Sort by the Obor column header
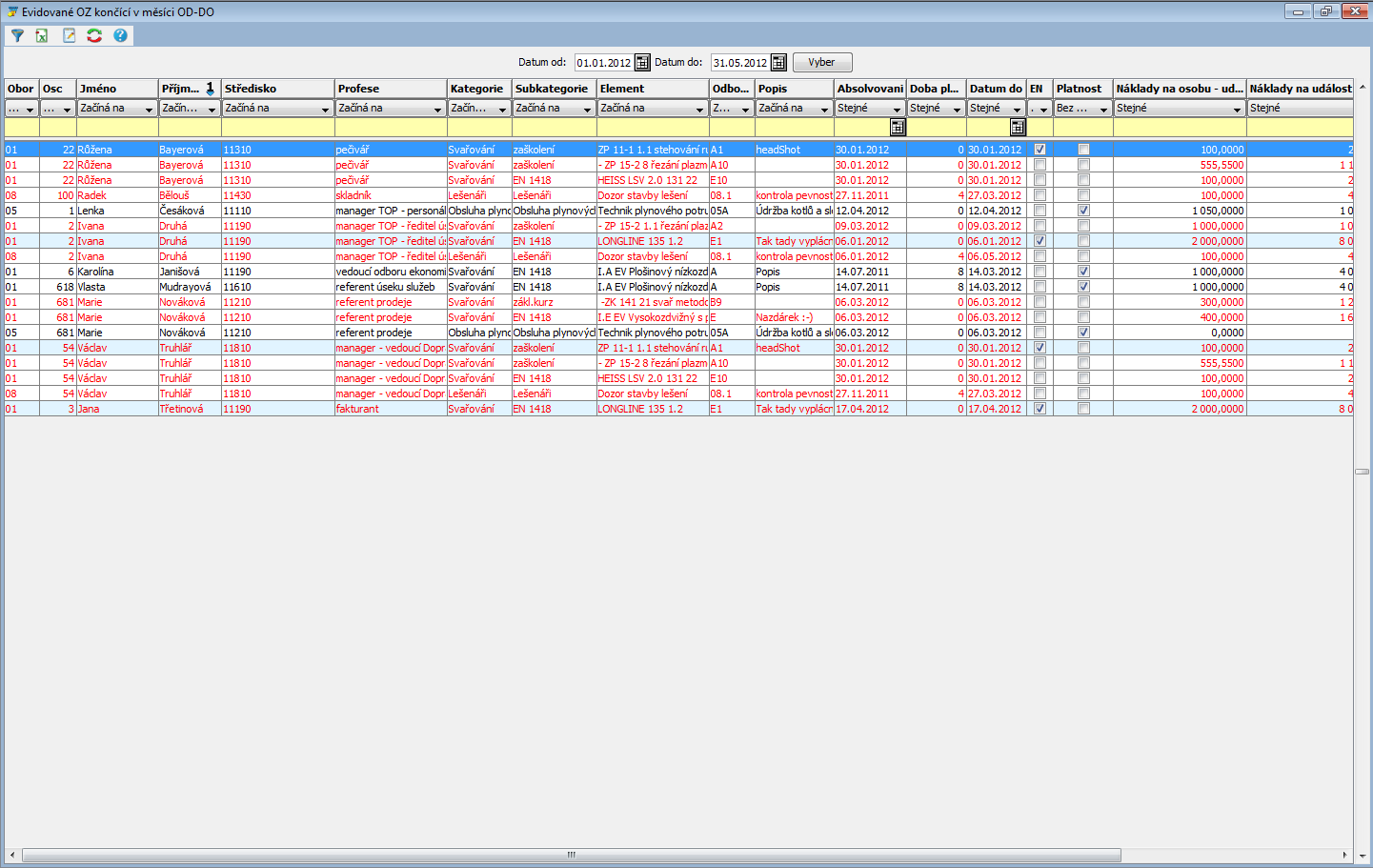The width and height of the screenshot is (1373, 868). (22, 89)
